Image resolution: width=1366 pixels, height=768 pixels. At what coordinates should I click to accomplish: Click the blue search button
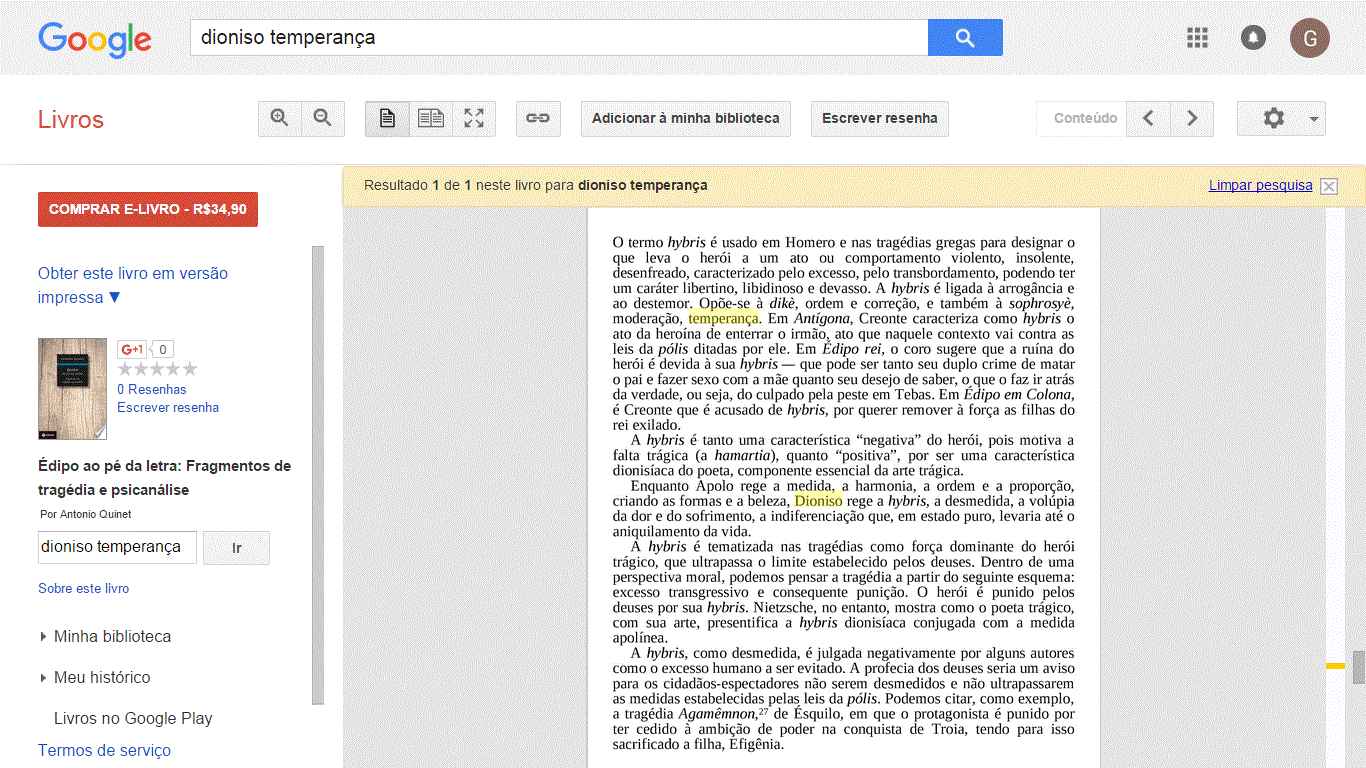coord(964,38)
